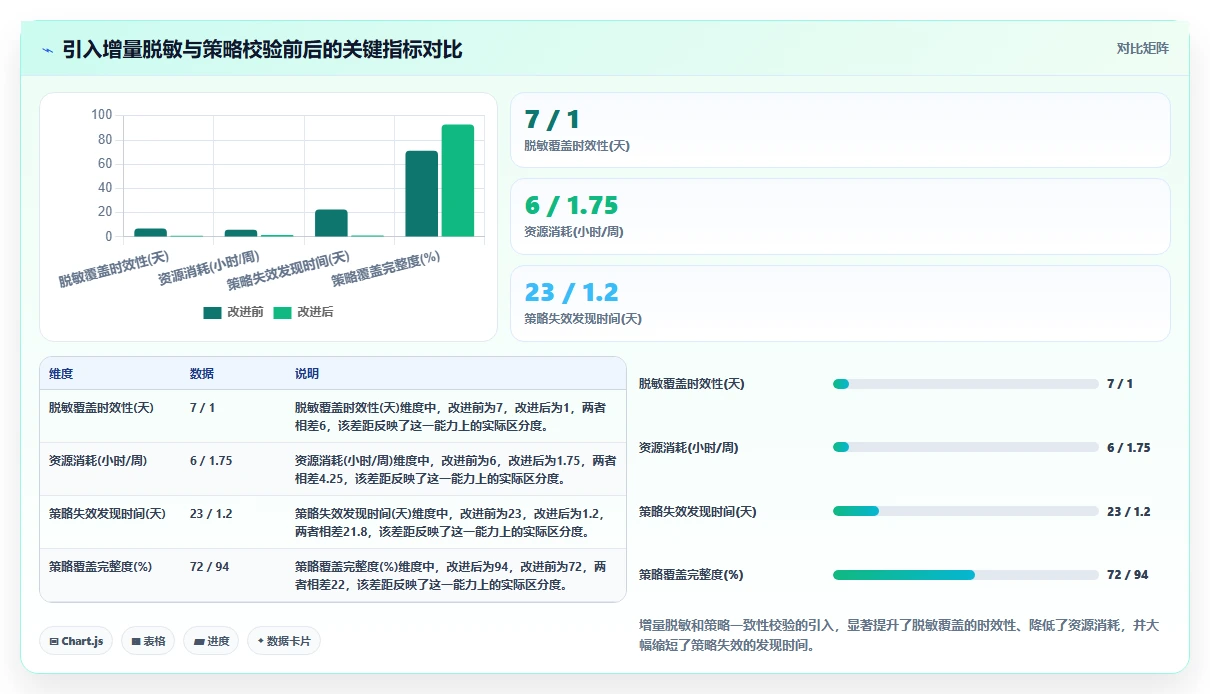Click the summary paragraph about 增量脱敏

click(900, 635)
